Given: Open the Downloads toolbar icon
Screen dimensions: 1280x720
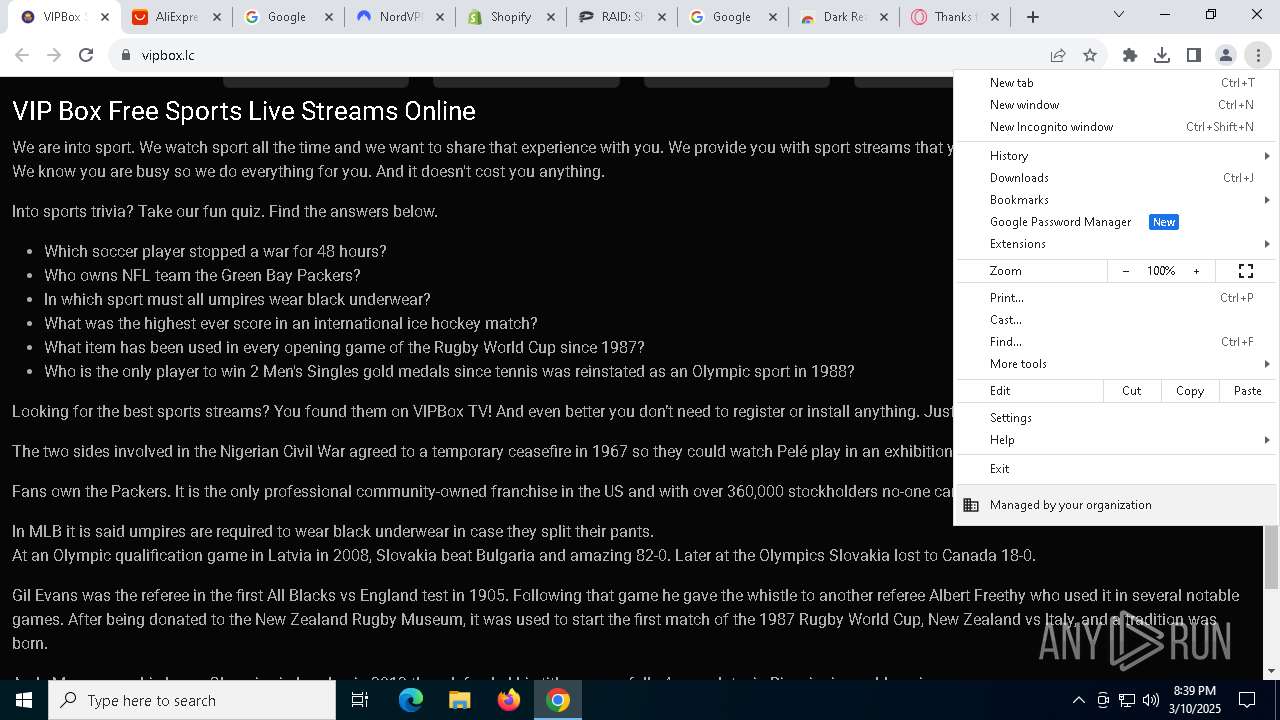Looking at the screenshot, I should (1162, 55).
